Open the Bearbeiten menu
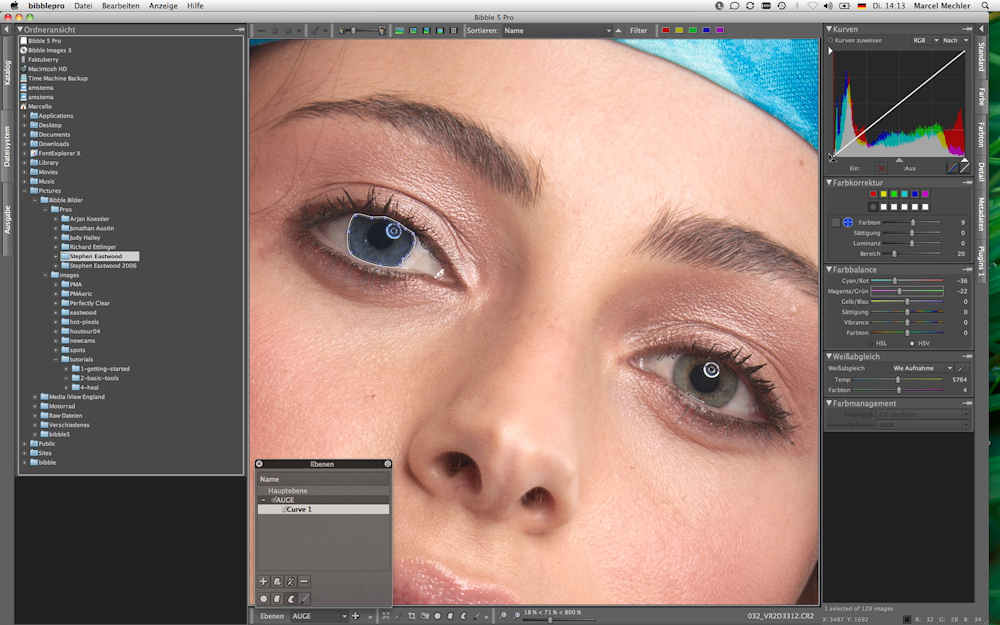The height and width of the screenshot is (625, 1000). click(x=120, y=6)
